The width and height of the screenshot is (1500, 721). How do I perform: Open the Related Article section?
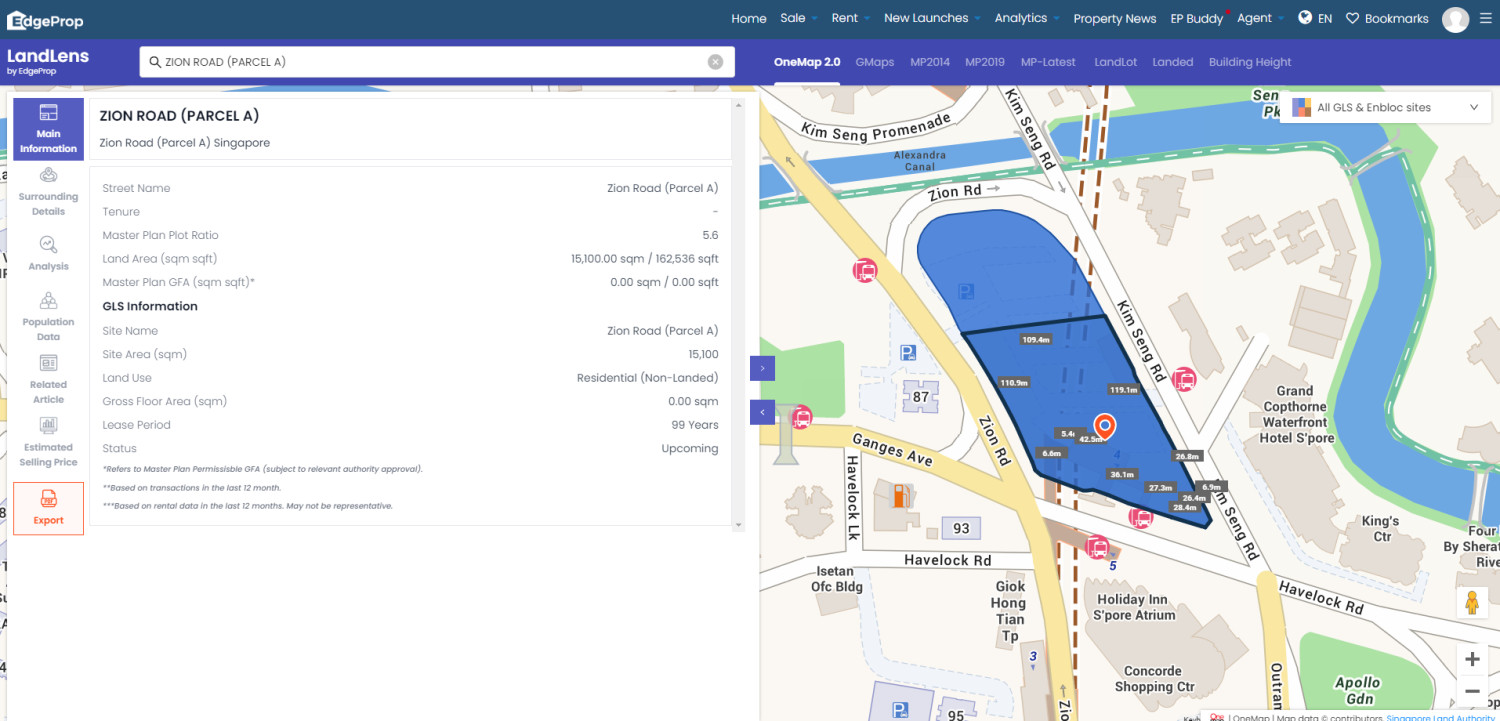pyautogui.click(x=48, y=379)
